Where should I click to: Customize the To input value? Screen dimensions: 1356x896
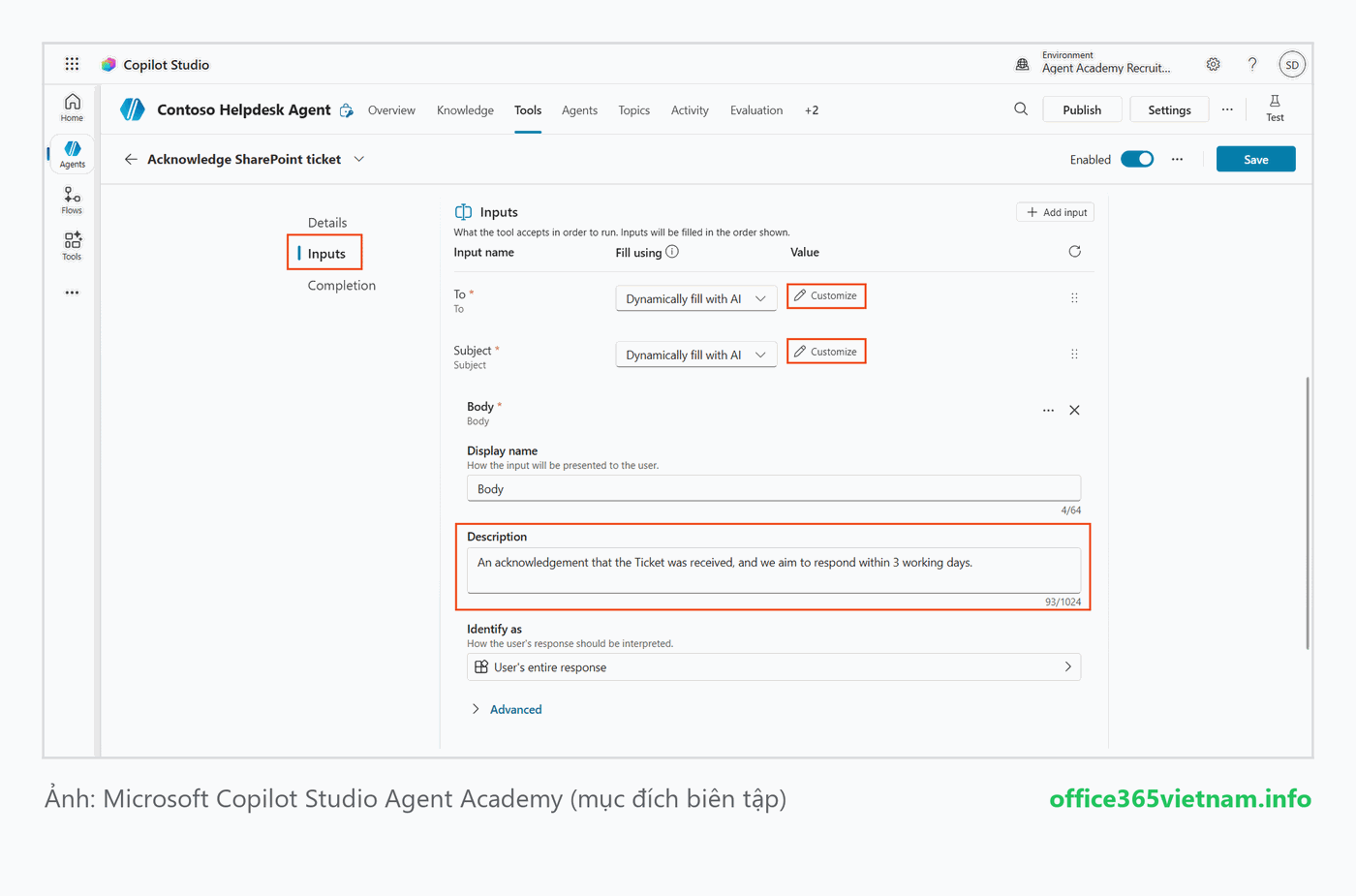click(x=826, y=295)
